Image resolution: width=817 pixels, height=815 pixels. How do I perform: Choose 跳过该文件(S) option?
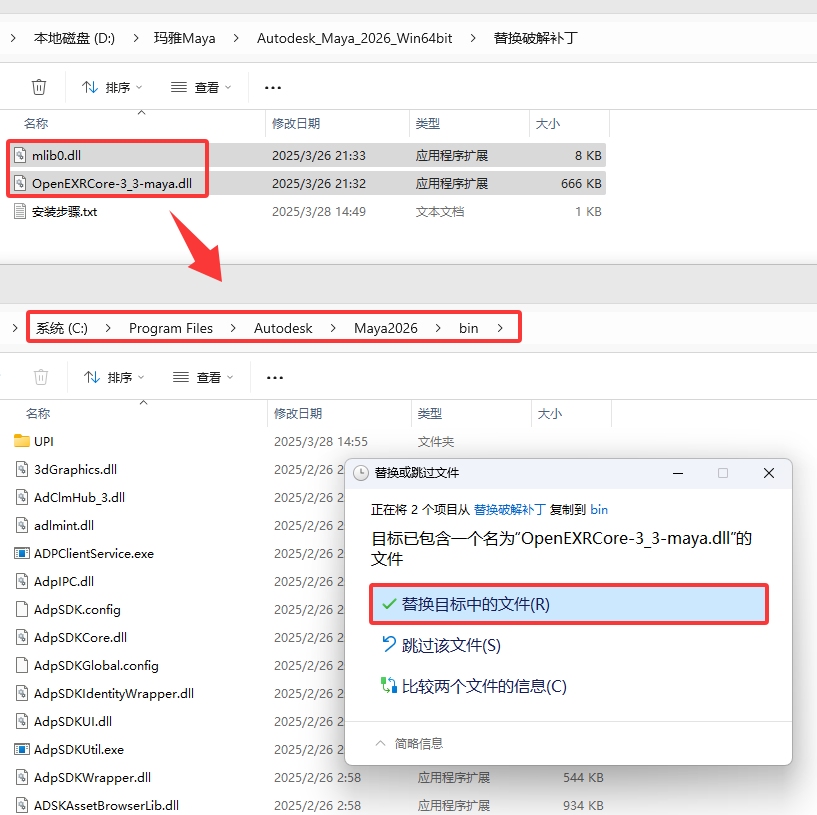pyautogui.click(x=442, y=646)
